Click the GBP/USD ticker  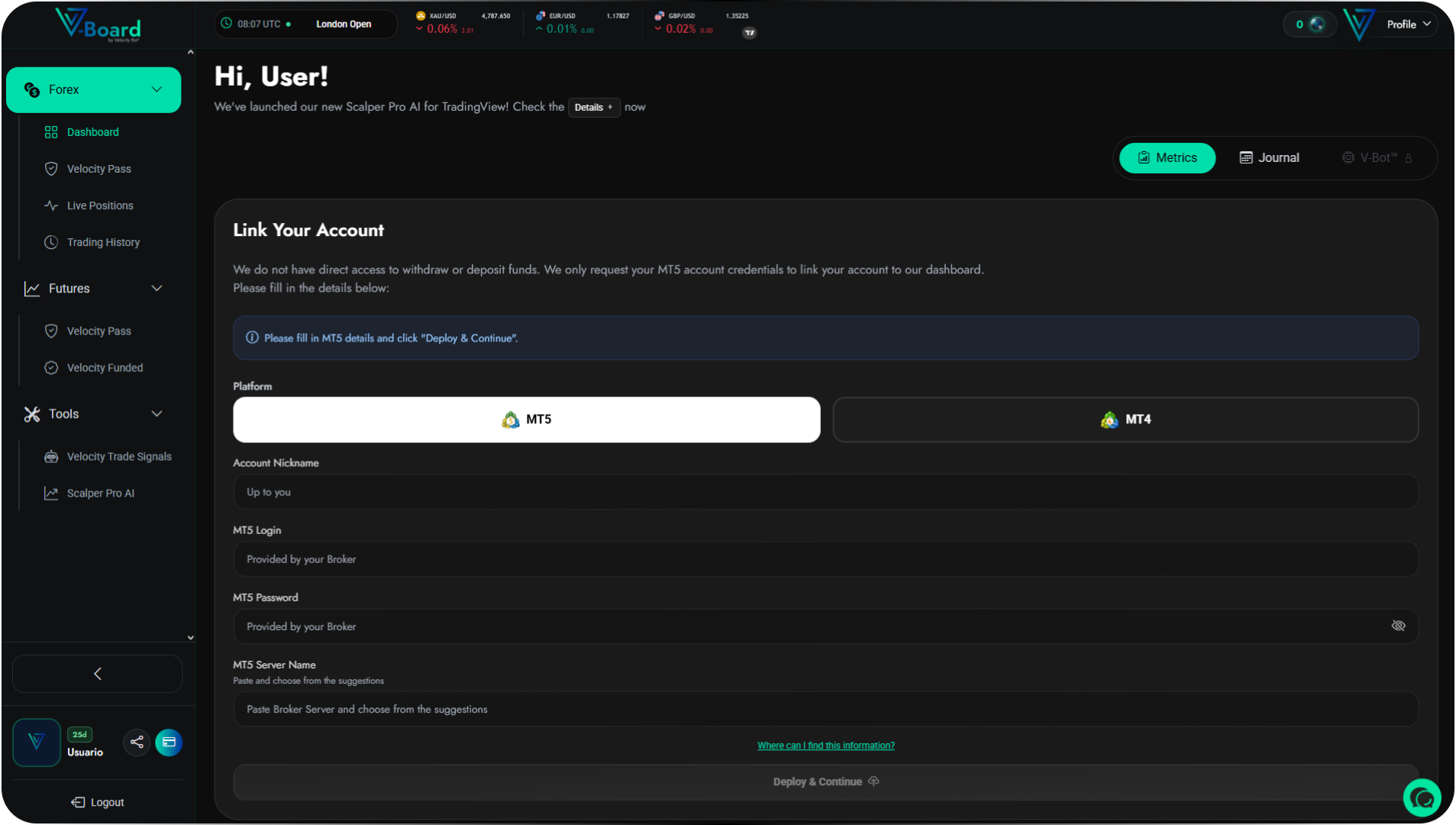pos(702,23)
